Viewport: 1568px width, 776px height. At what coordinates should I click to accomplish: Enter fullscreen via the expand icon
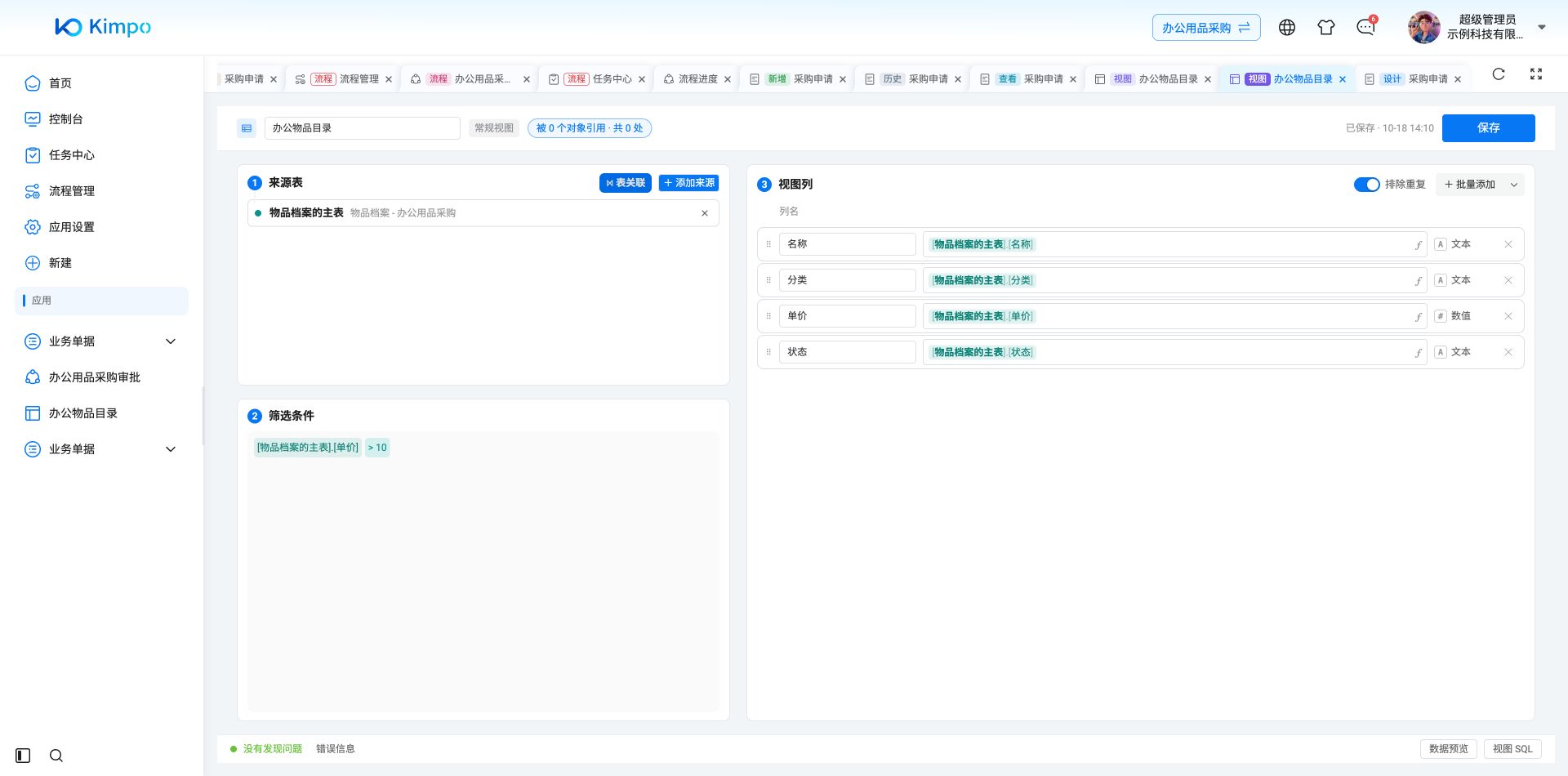[x=1536, y=74]
